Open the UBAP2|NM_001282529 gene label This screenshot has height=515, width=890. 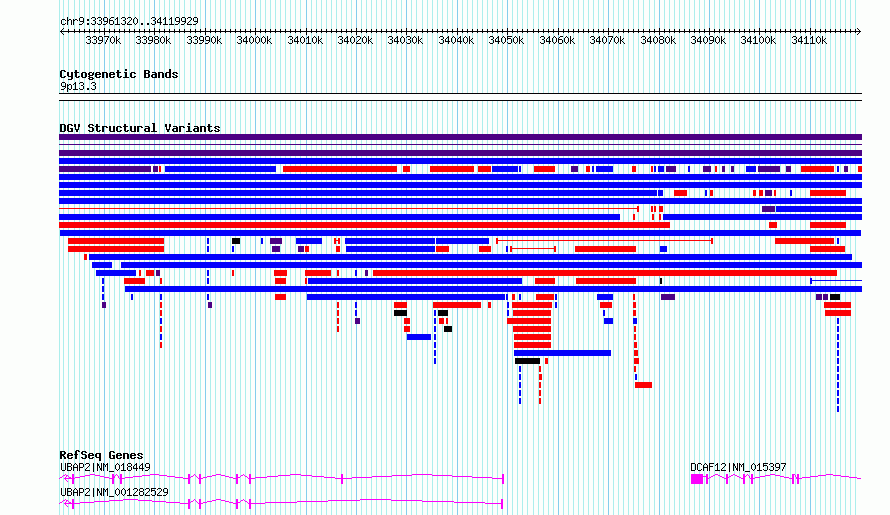114,492
